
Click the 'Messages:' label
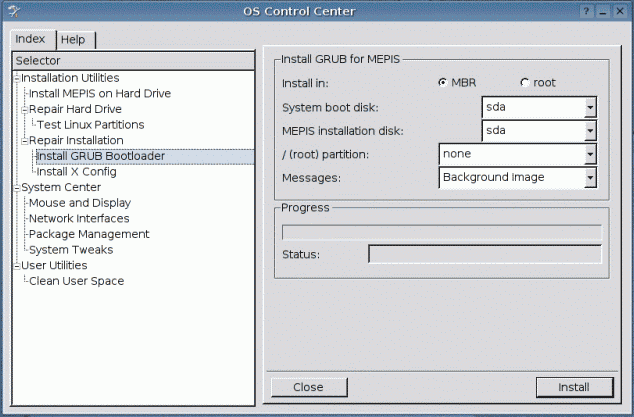[311, 178]
